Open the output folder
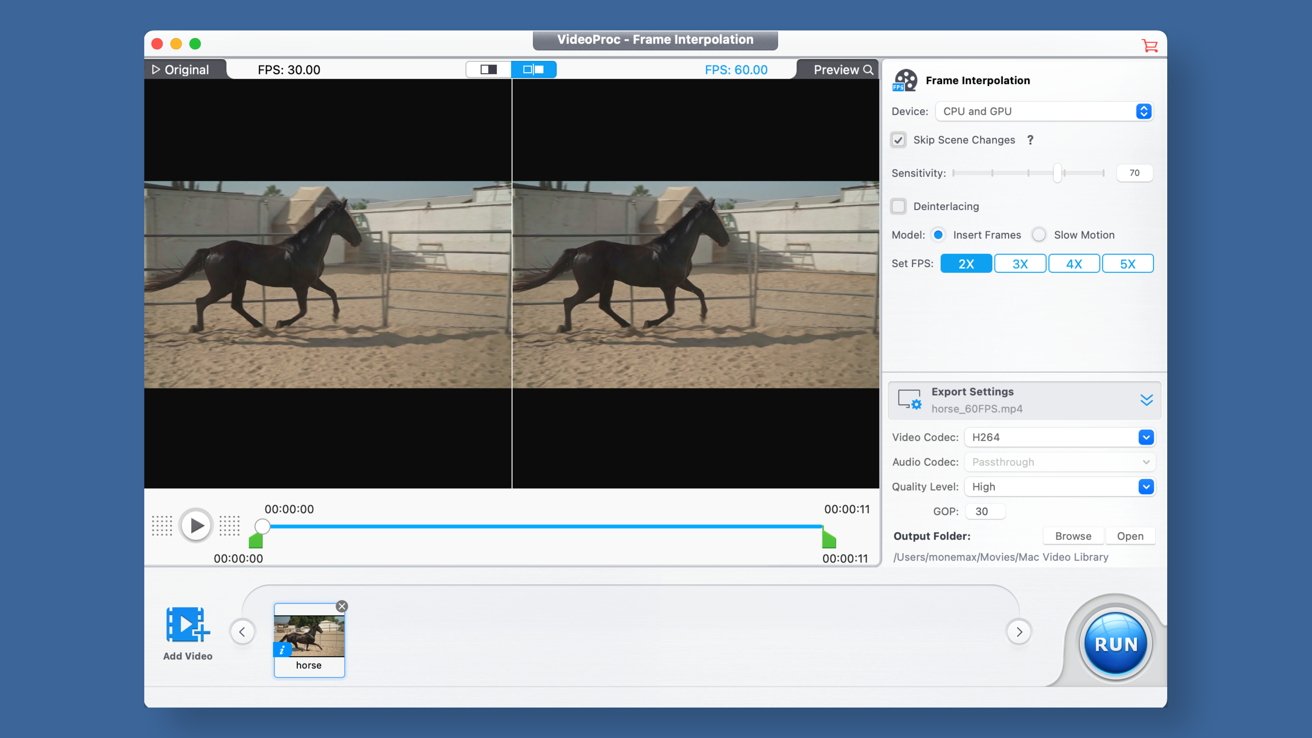 pos(1130,536)
